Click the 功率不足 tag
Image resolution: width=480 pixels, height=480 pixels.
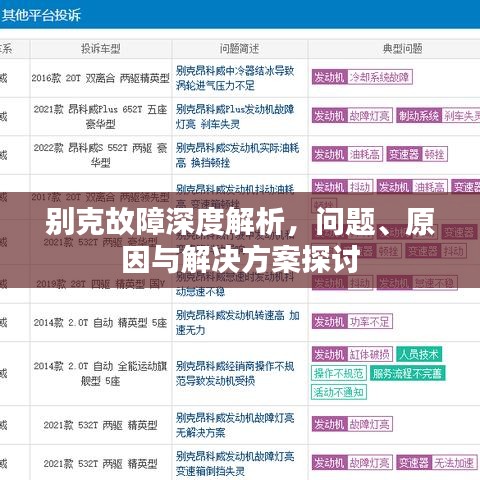370,322
